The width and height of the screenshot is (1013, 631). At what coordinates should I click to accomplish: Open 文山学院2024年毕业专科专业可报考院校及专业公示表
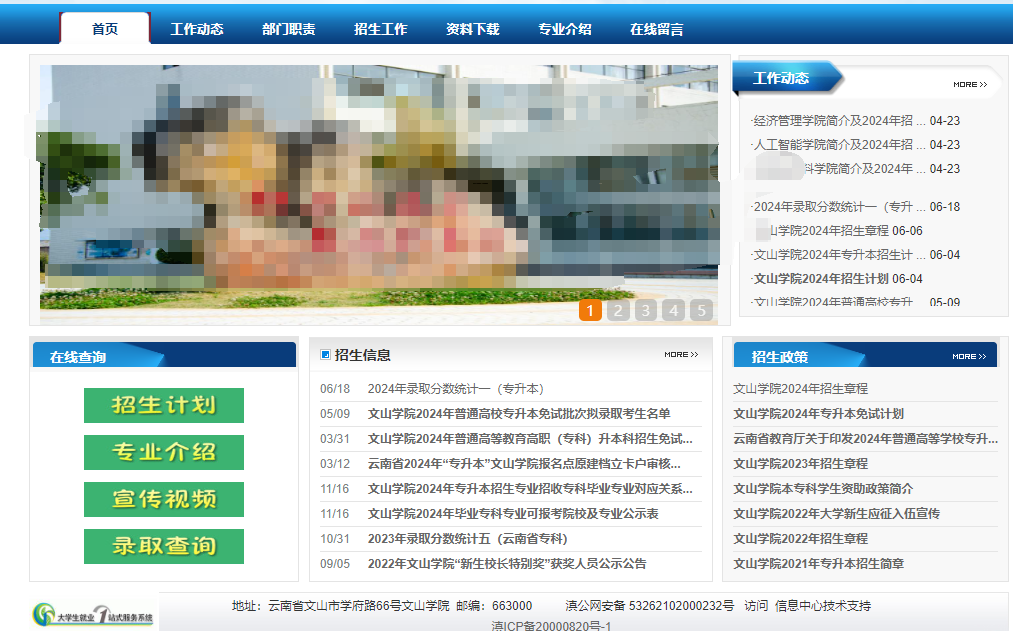coord(513,514)
